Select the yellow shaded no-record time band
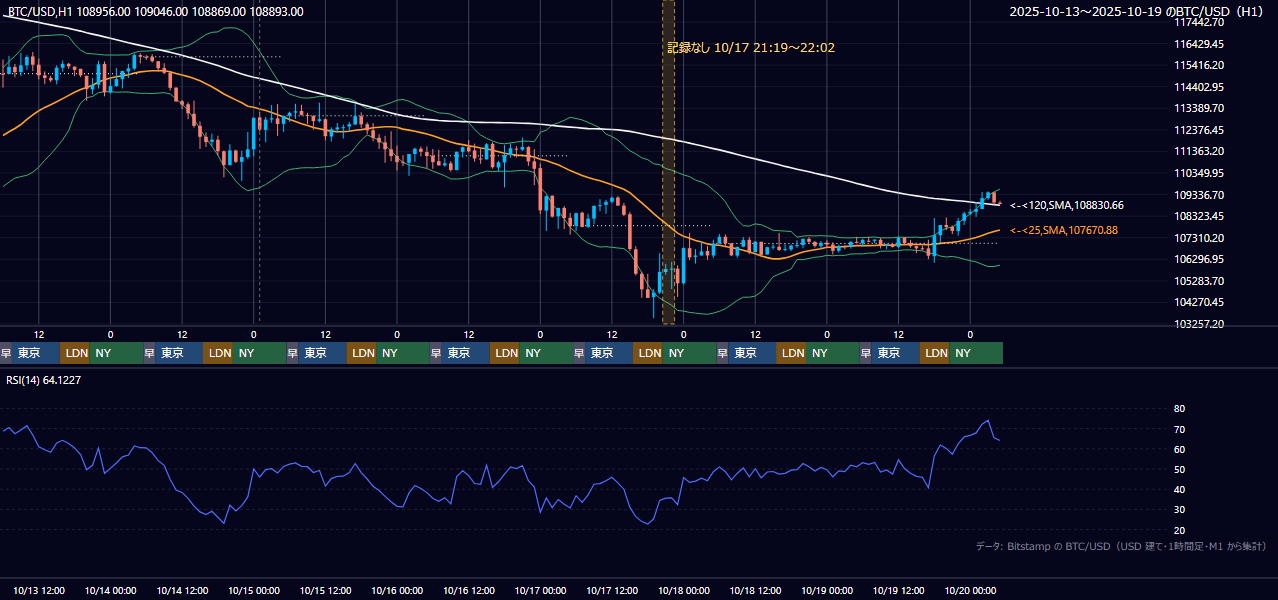This screenshot has width=1278, height=600. click(668, 162)
